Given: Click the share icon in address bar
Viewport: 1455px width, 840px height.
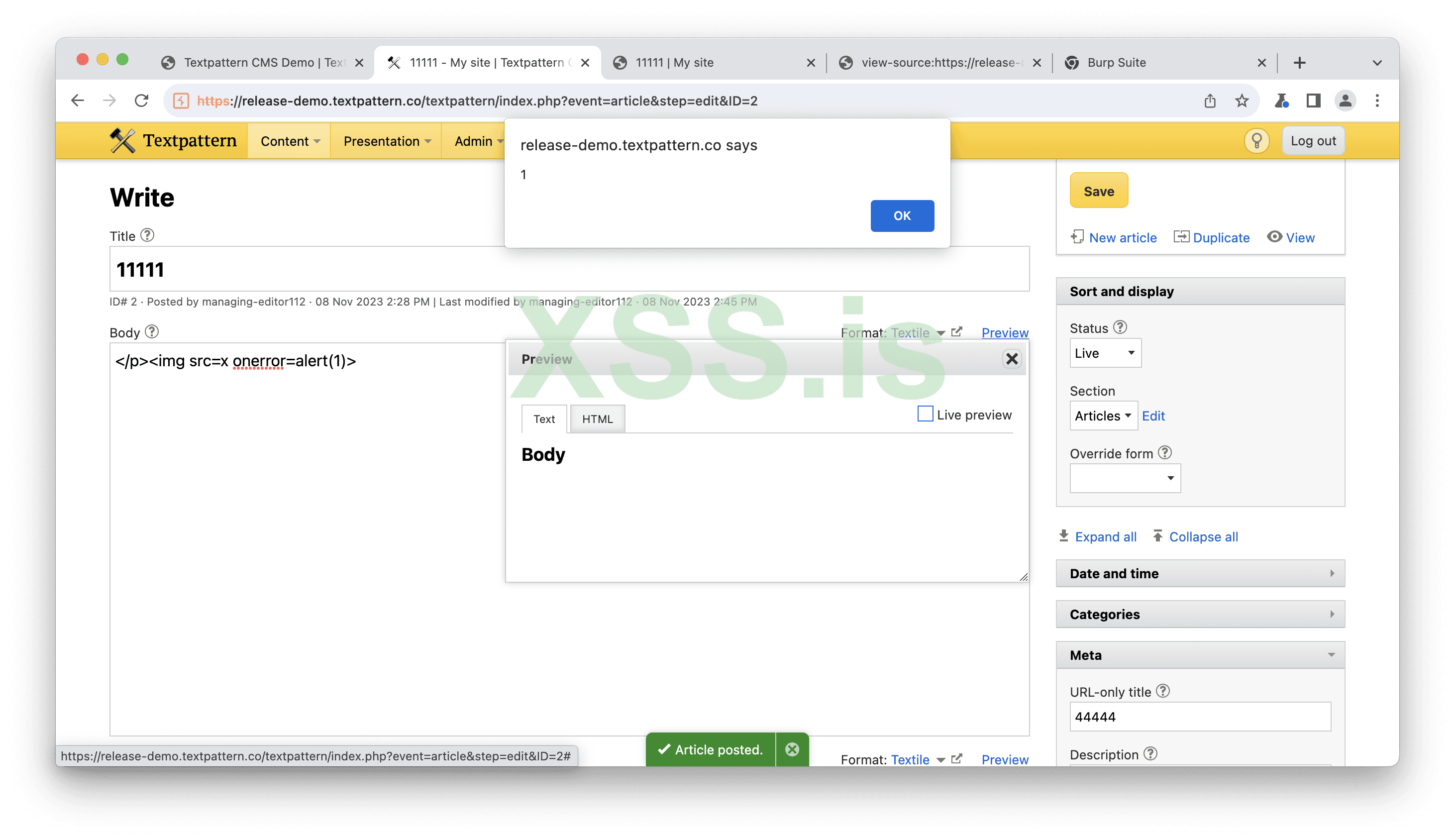Looking at the screenshot, I should tap(1210, 101).
